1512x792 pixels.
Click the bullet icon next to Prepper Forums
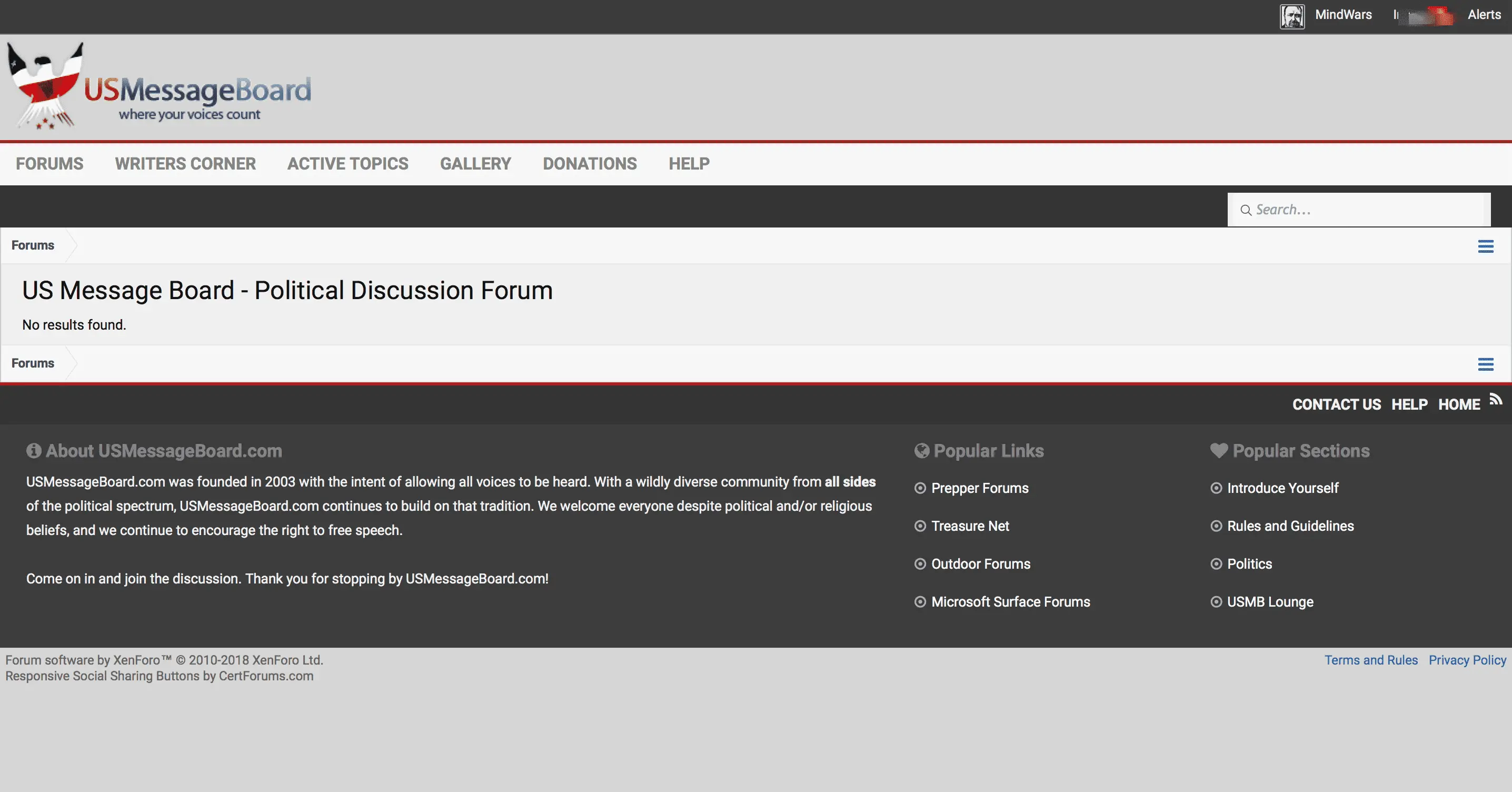pos(920,488)
